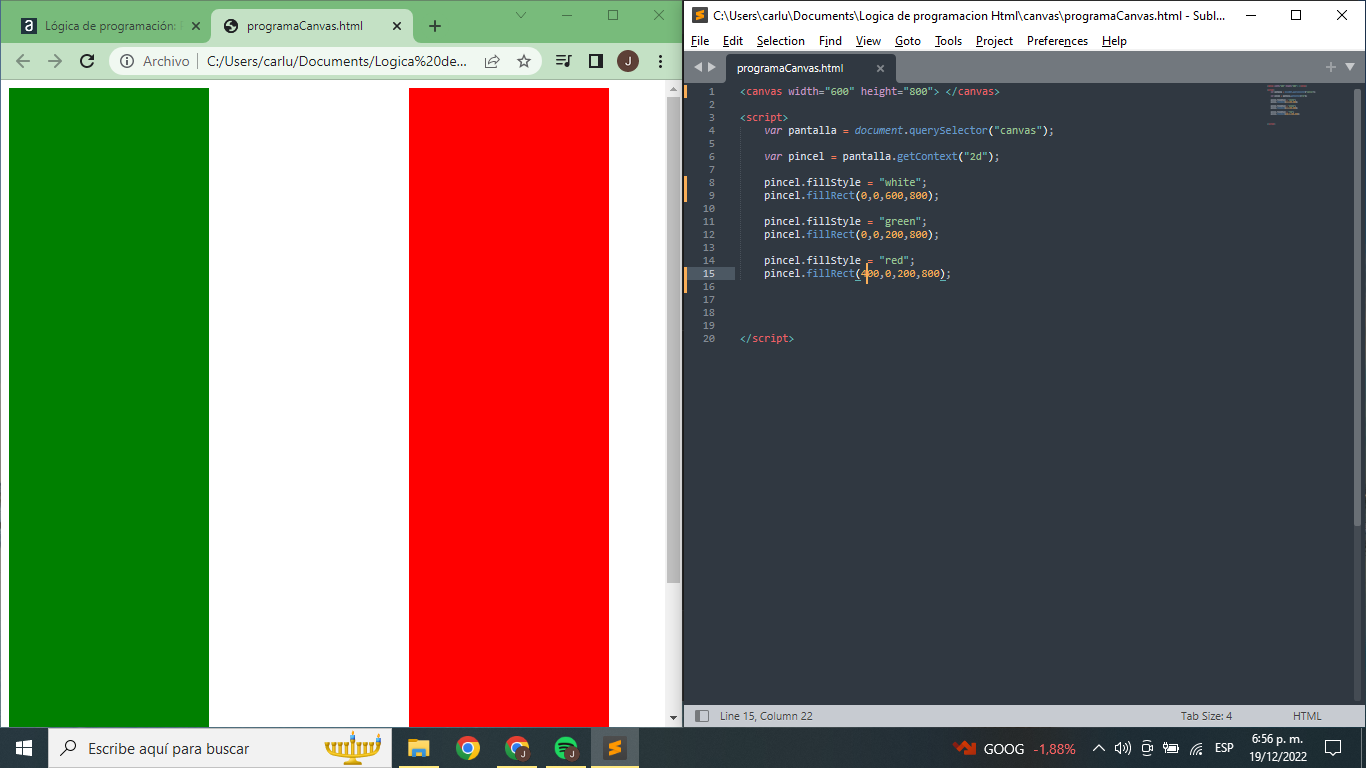Viewport: 1366px width, 768px height.
Task: Click Chrome's forward navigation arrow
Action: tap(55, 61)
